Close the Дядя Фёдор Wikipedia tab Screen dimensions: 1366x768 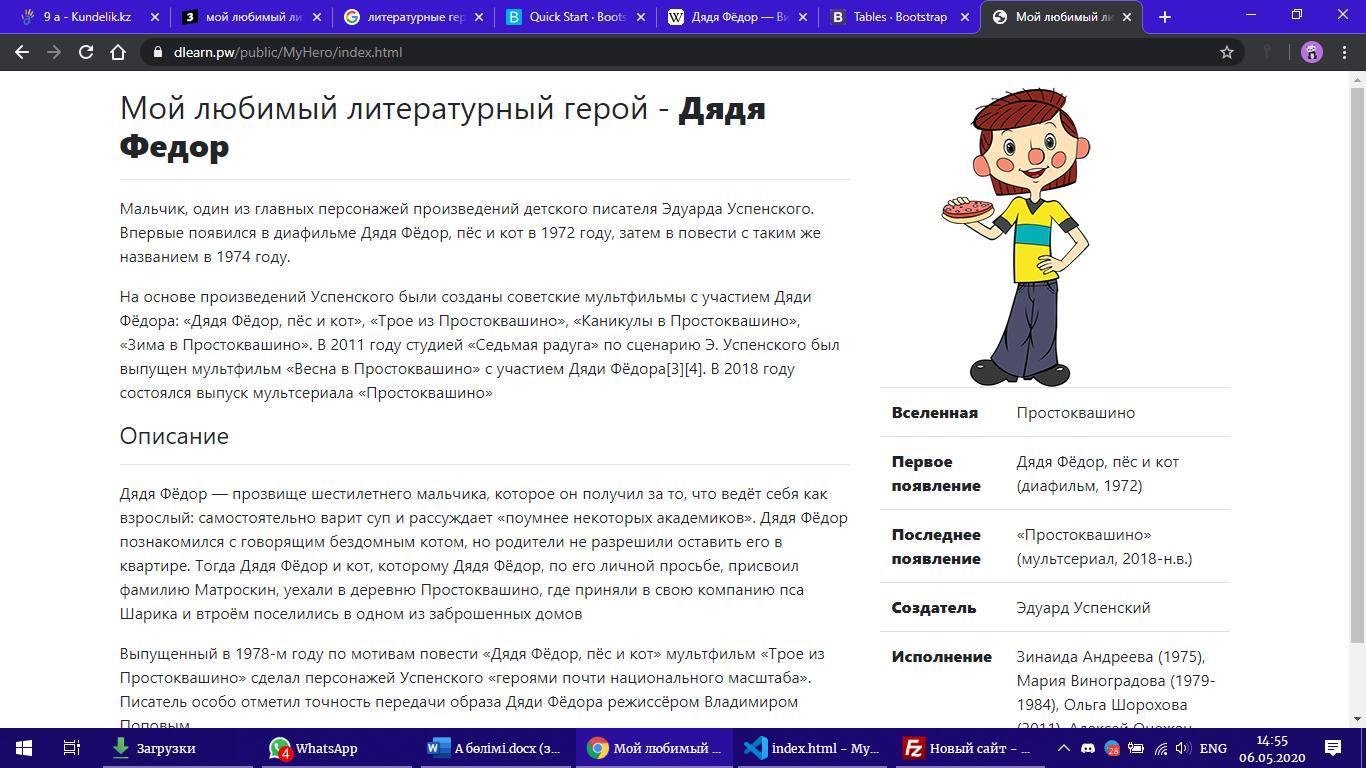803,17
